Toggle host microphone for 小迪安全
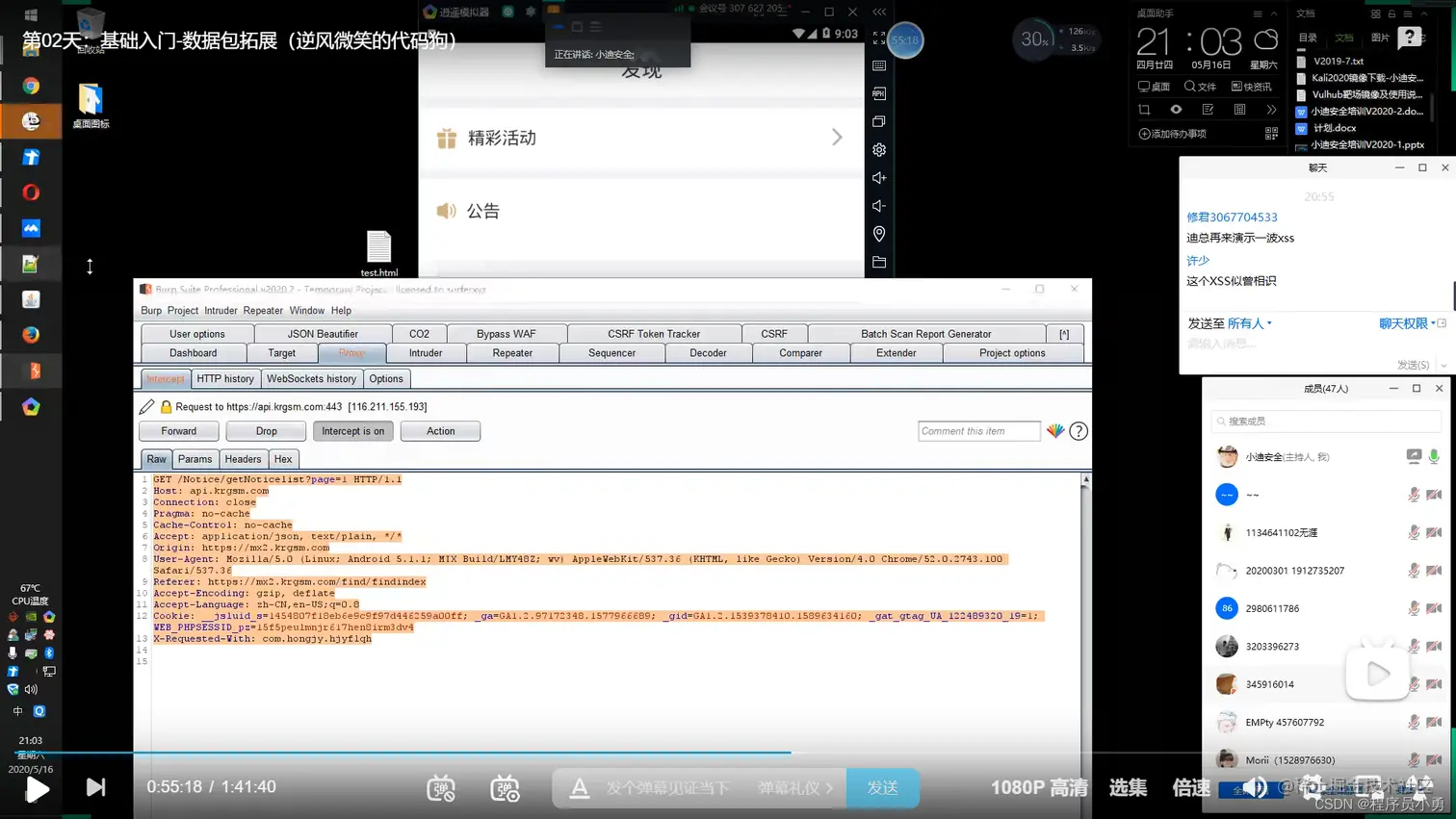Viewport: 1456px width, 819px height. click(x=1434, y=456)
